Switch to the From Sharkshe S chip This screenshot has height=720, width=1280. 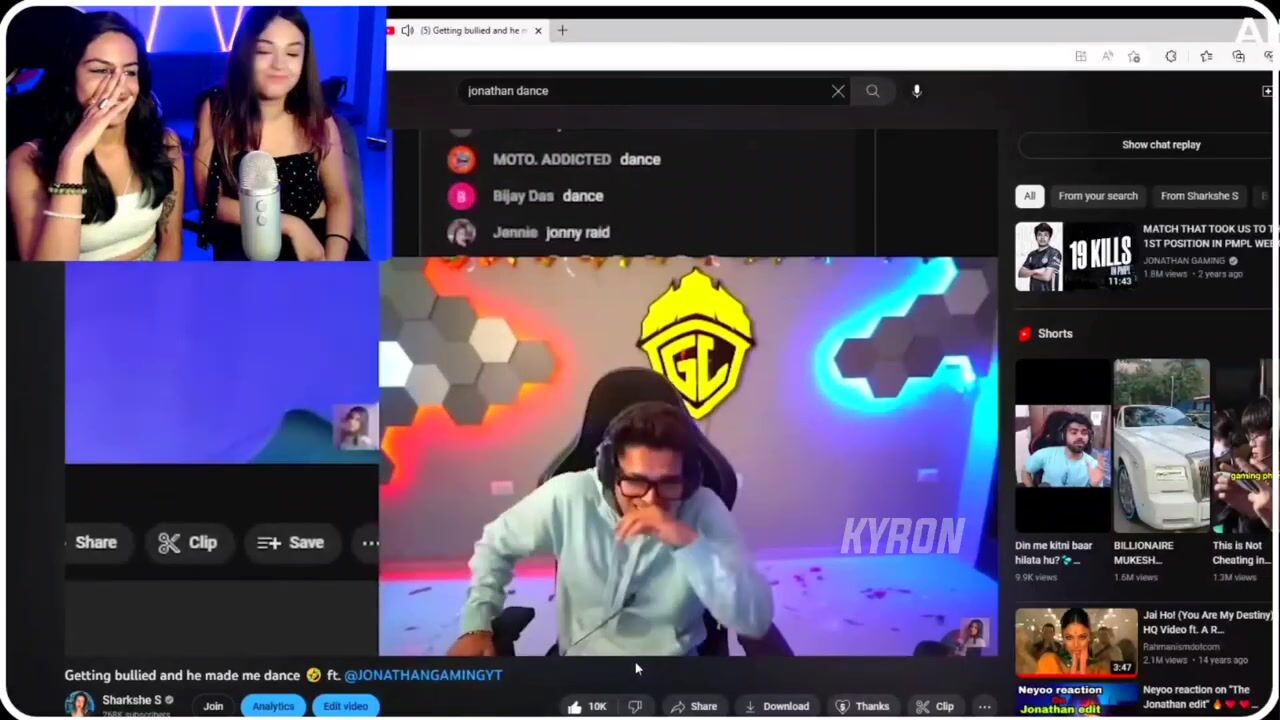[x=1198, y=196]
